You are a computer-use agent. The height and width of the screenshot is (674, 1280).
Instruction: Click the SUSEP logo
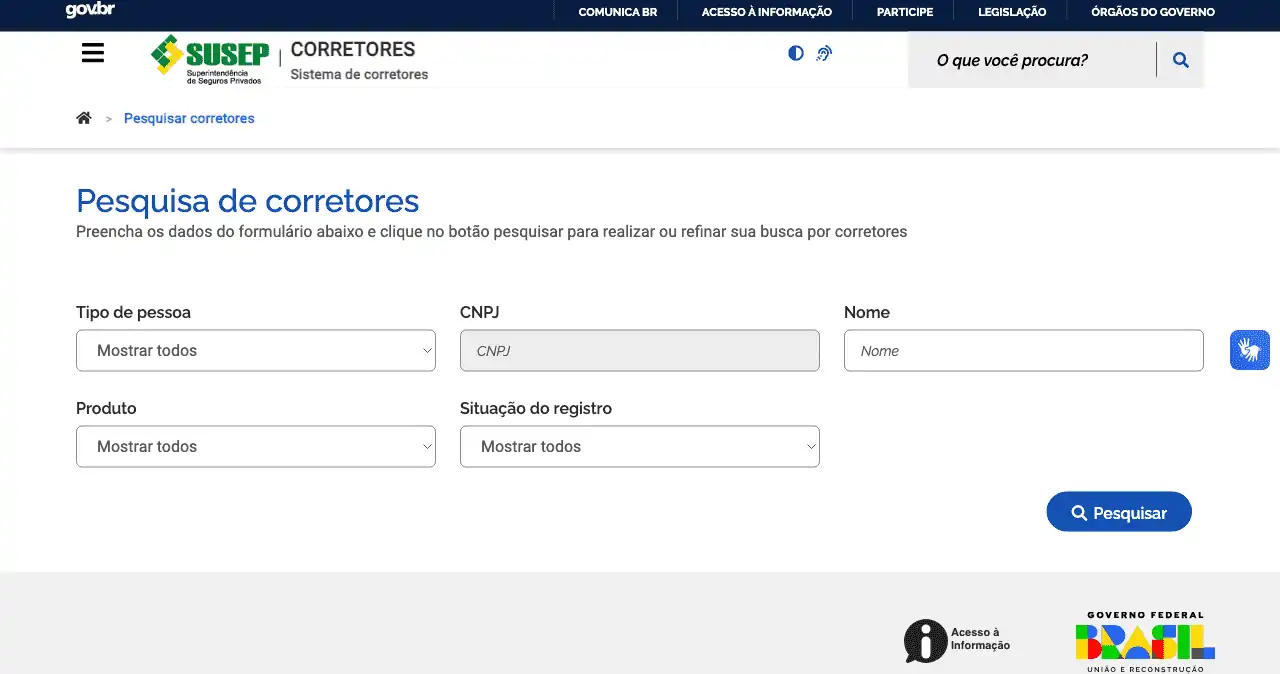pos(210,59)
